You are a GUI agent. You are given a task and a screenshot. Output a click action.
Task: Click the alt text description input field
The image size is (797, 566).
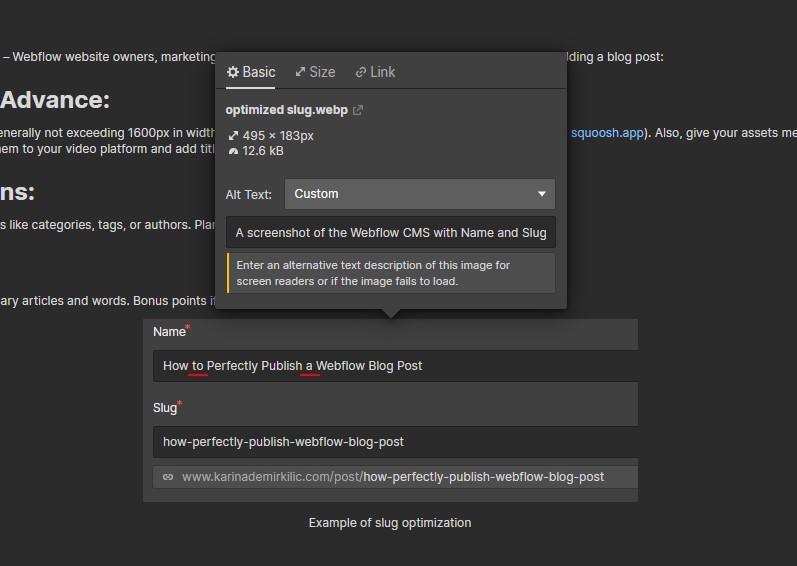click(391, 233)
